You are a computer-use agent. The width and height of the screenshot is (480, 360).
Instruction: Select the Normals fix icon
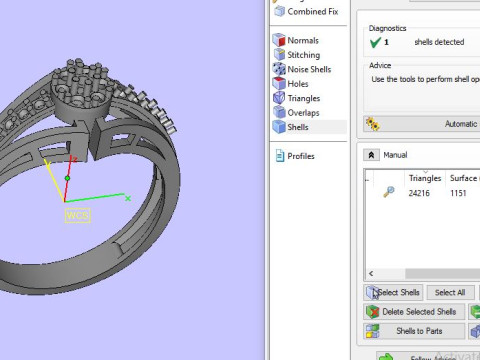point(279,40)
